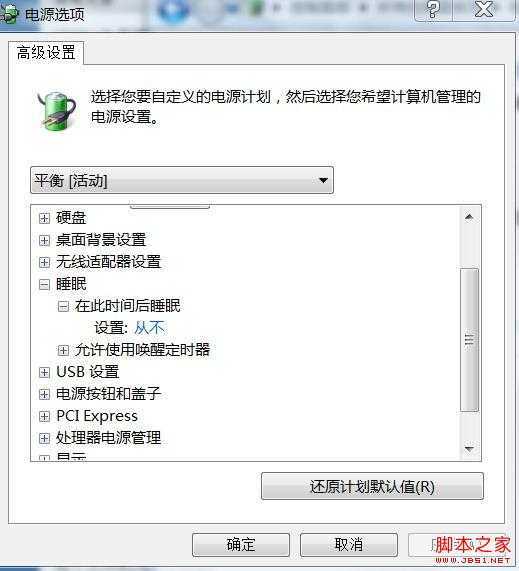
Task: Click the 还原计划默认值(R) button
Action: (372, 487)
